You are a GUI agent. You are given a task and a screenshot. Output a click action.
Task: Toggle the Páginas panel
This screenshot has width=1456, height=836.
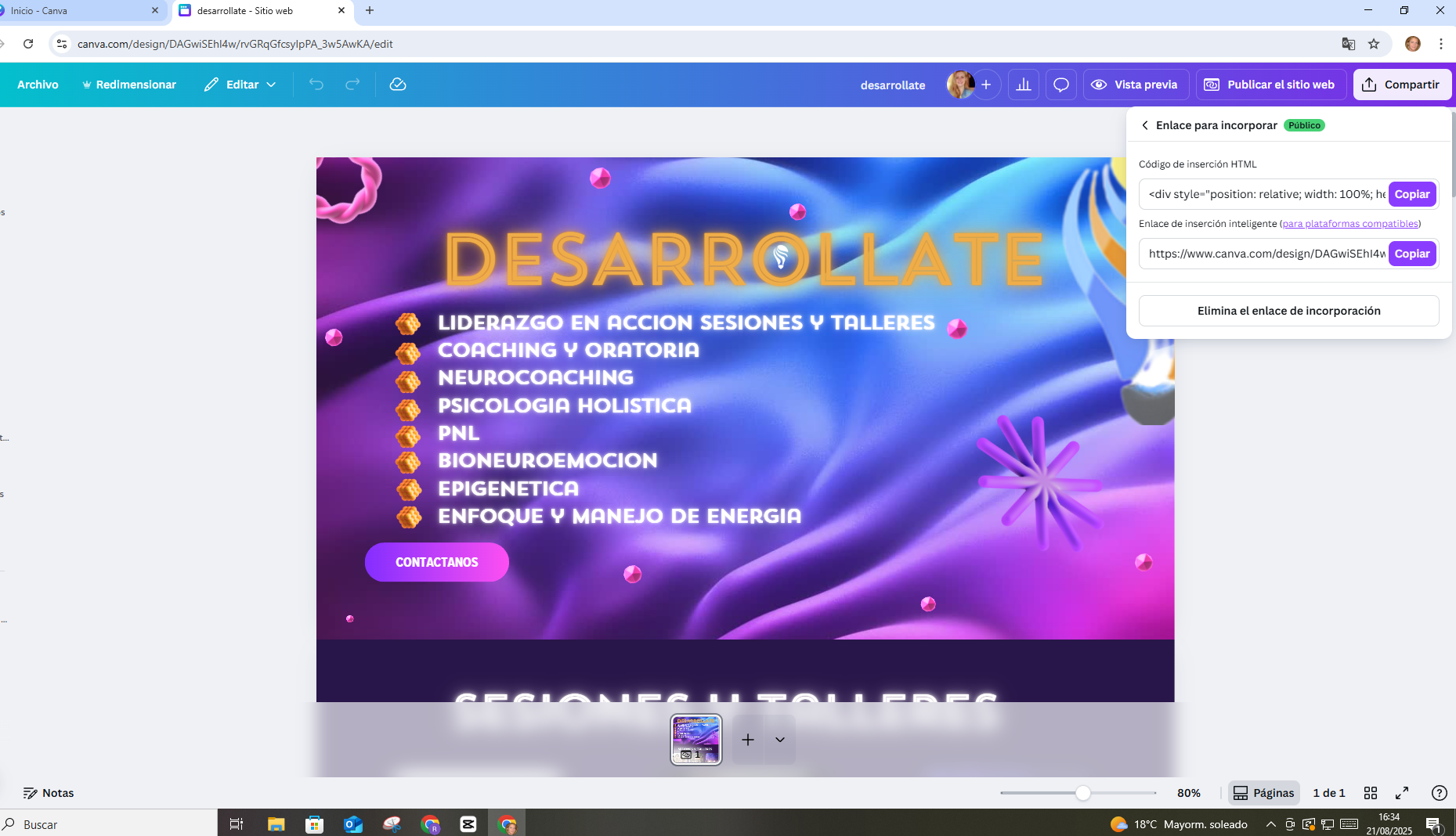[x=1263, y=793]
